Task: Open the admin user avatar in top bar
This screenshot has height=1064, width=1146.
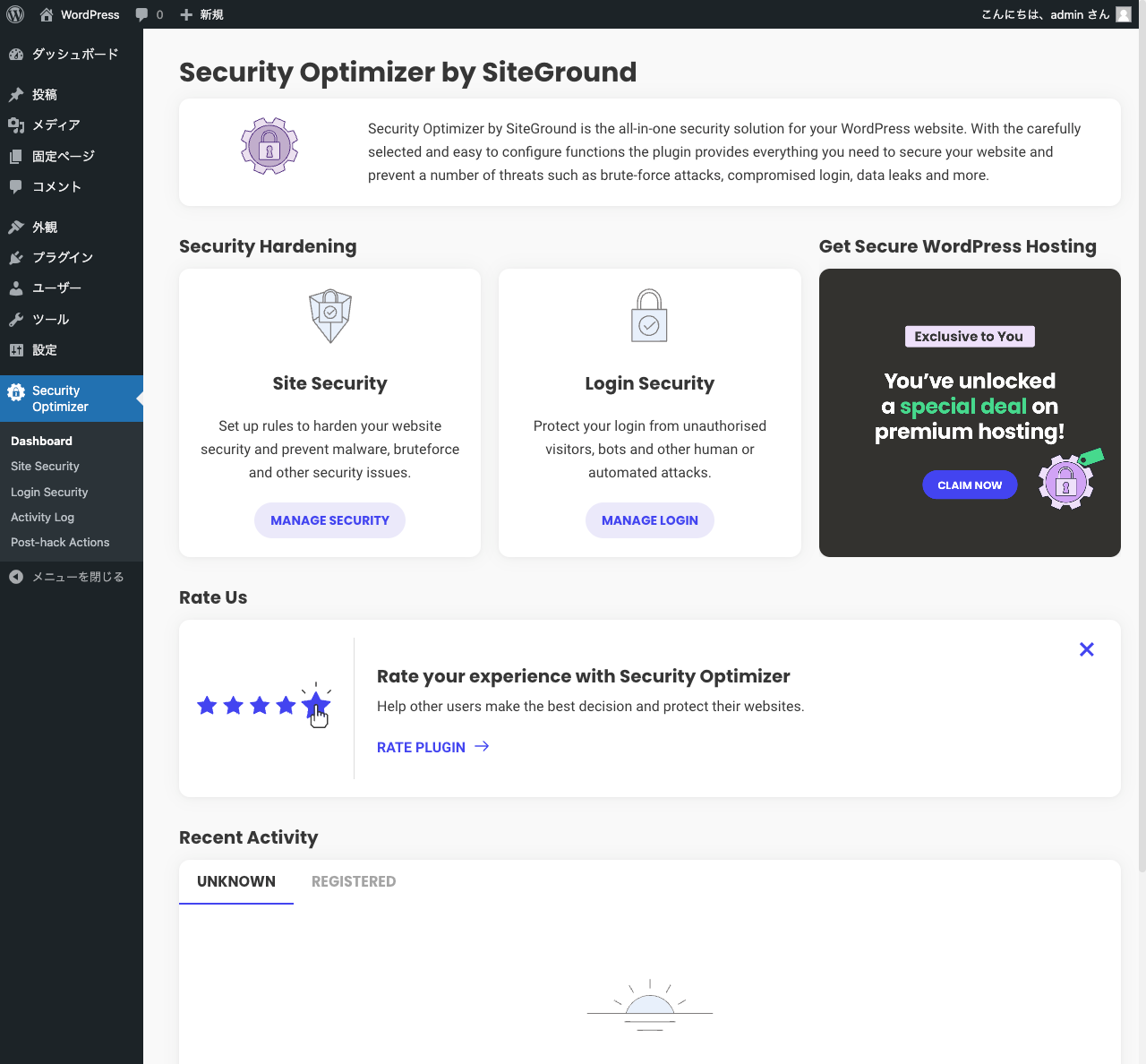Action: [1124, 14]
